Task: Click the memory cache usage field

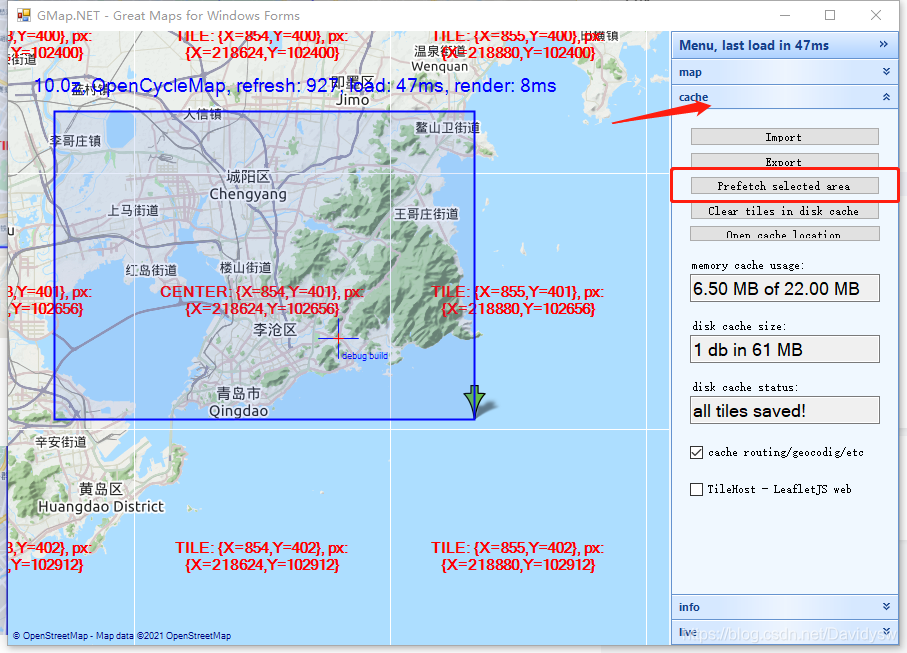Action: [x=784, y=288]
